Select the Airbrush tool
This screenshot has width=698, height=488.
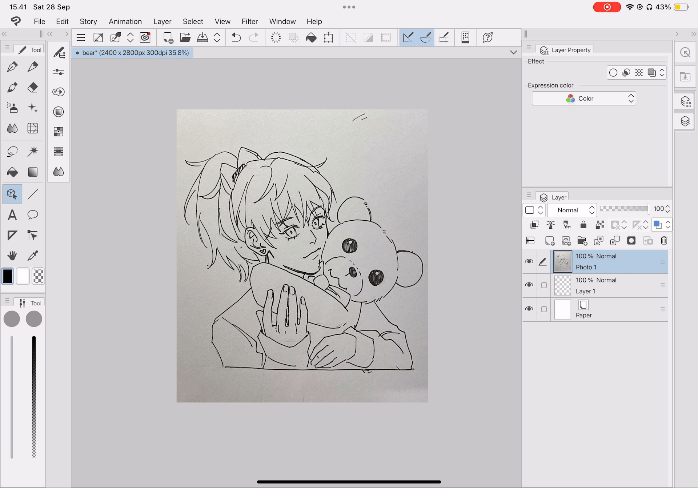12,108
